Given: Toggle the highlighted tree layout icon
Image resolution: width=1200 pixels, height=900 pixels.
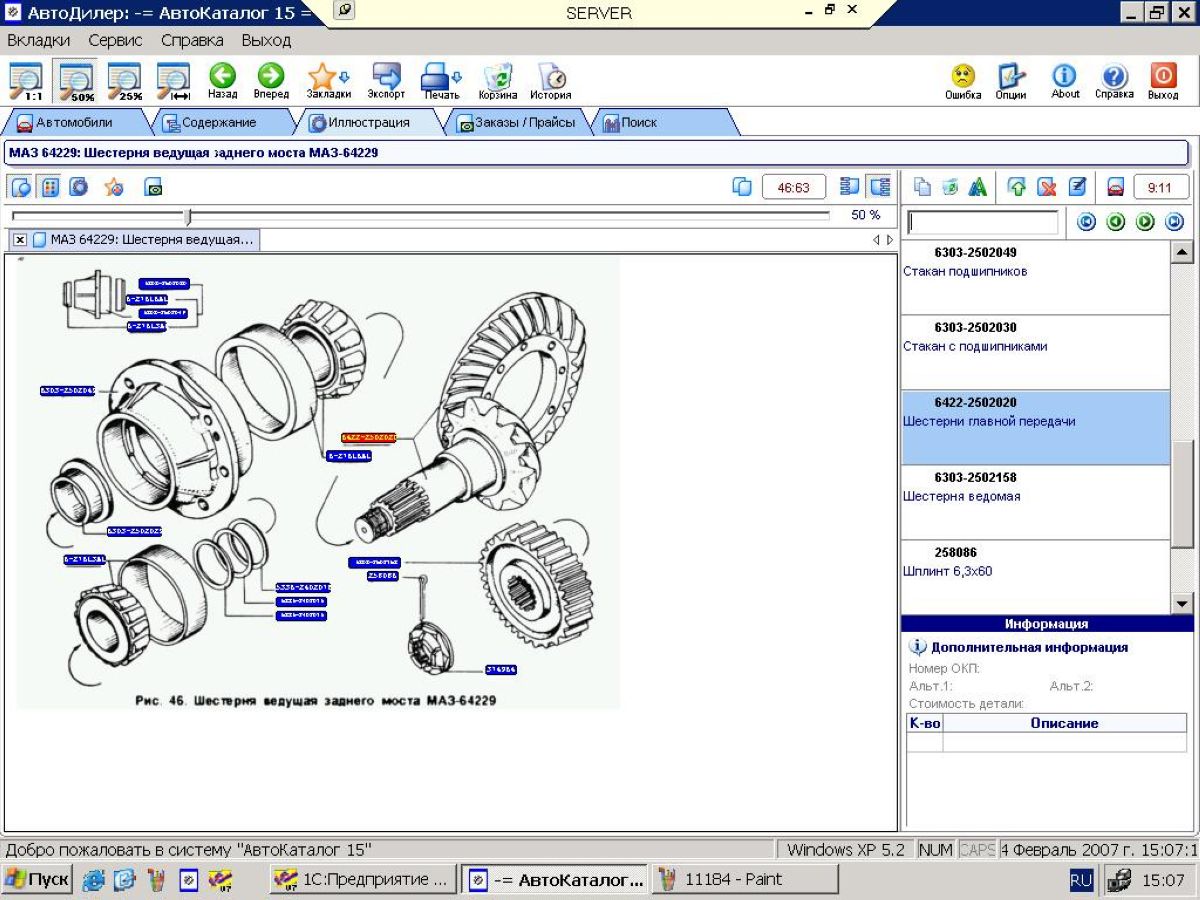Looking at the screenshot, I should (879, 187).
